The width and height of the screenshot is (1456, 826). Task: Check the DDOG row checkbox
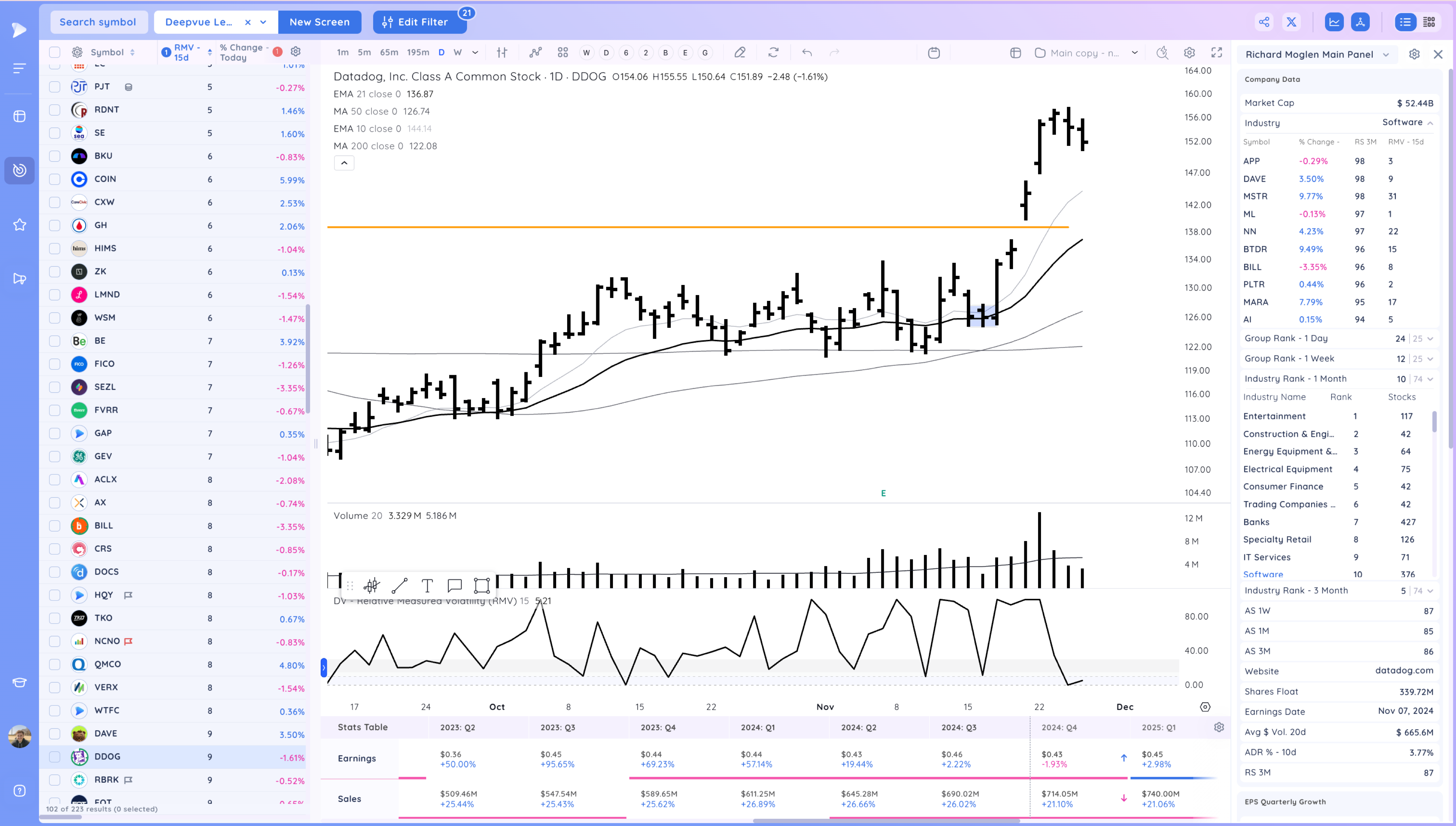coord(55,757)
